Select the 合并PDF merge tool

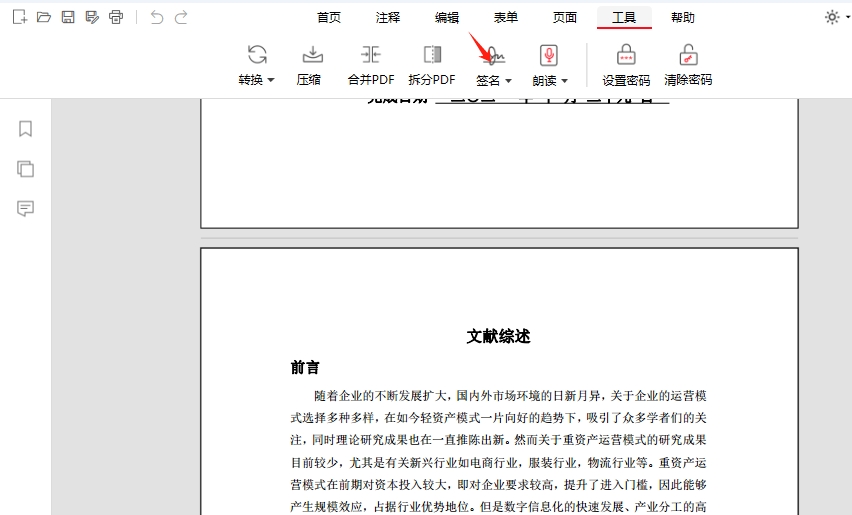pyautogui.click(x=371, y=65)
